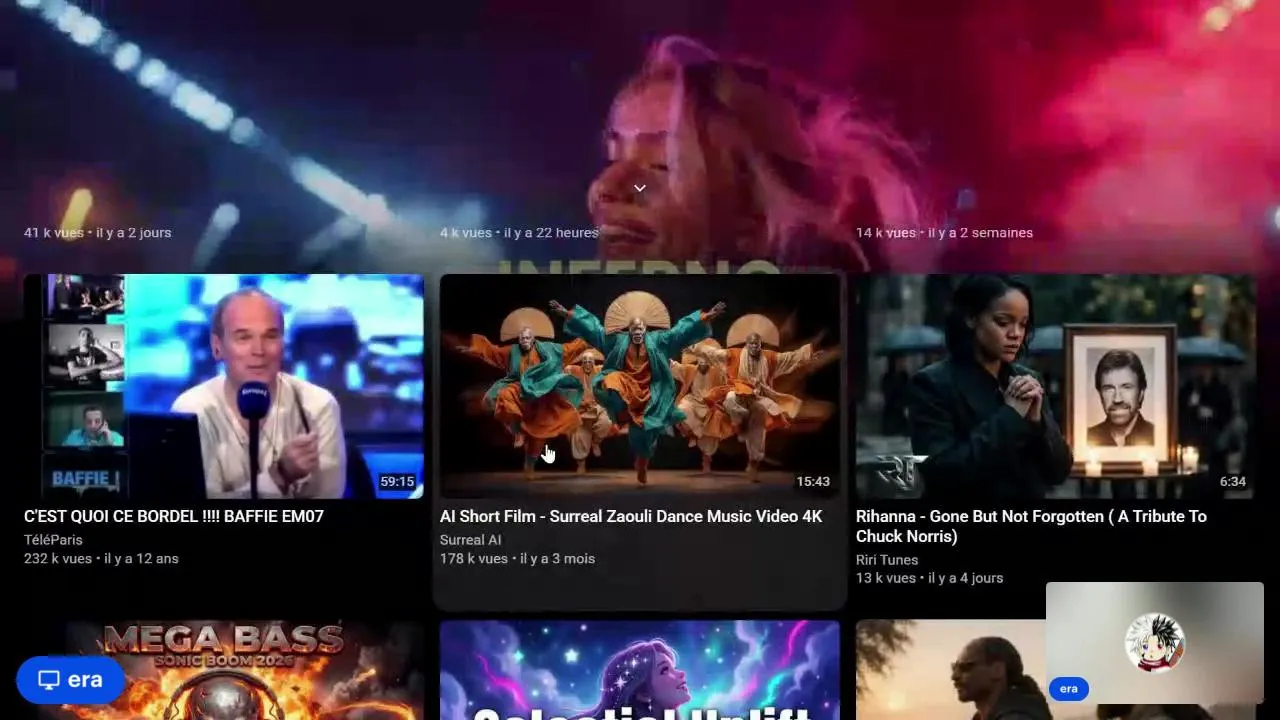
Task: Open the Rihanna tribute video thumbnail
Action: pyautogui.click(x=1056, y=386)
